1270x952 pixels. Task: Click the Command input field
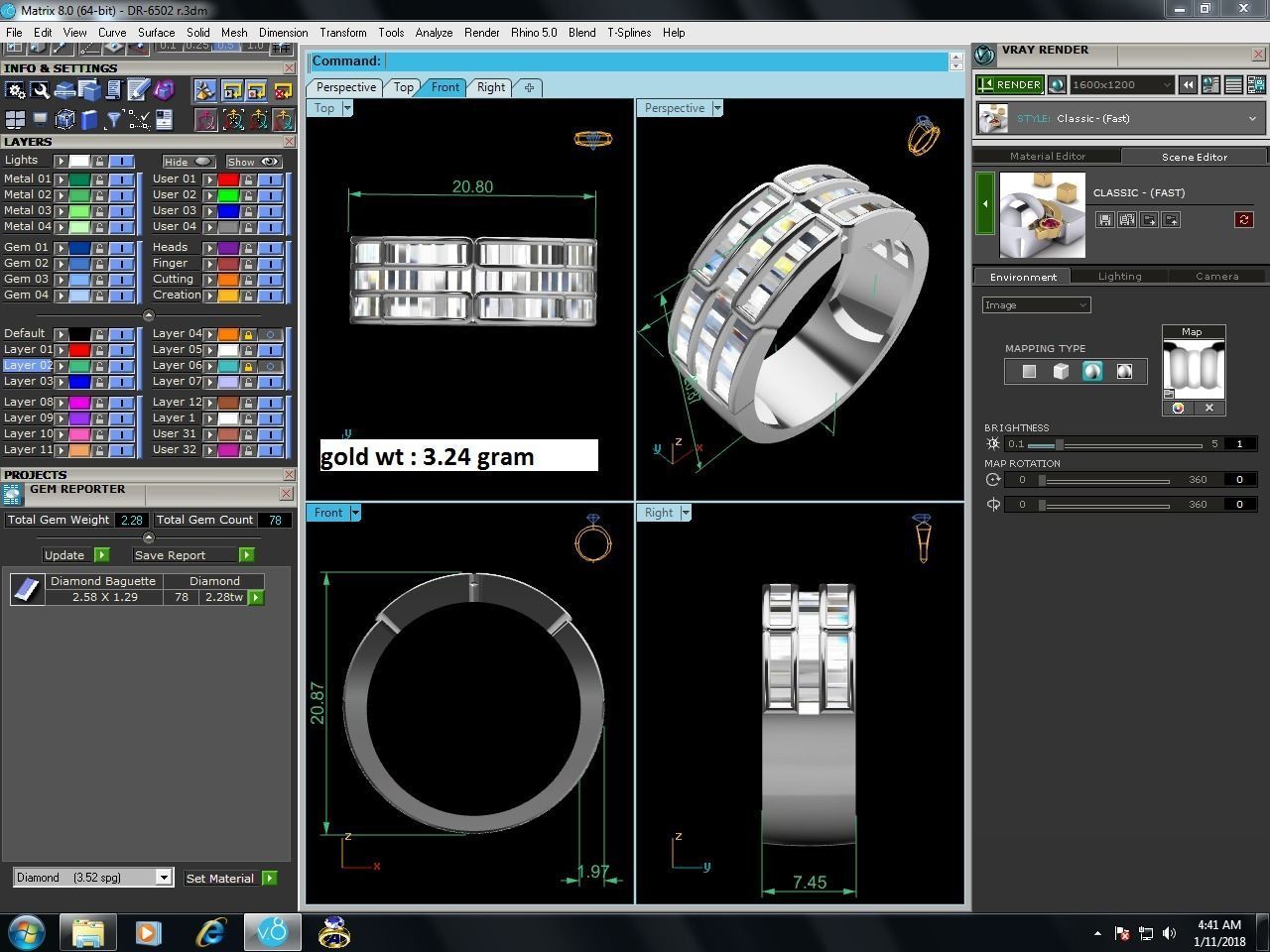(x=666, y=61)
